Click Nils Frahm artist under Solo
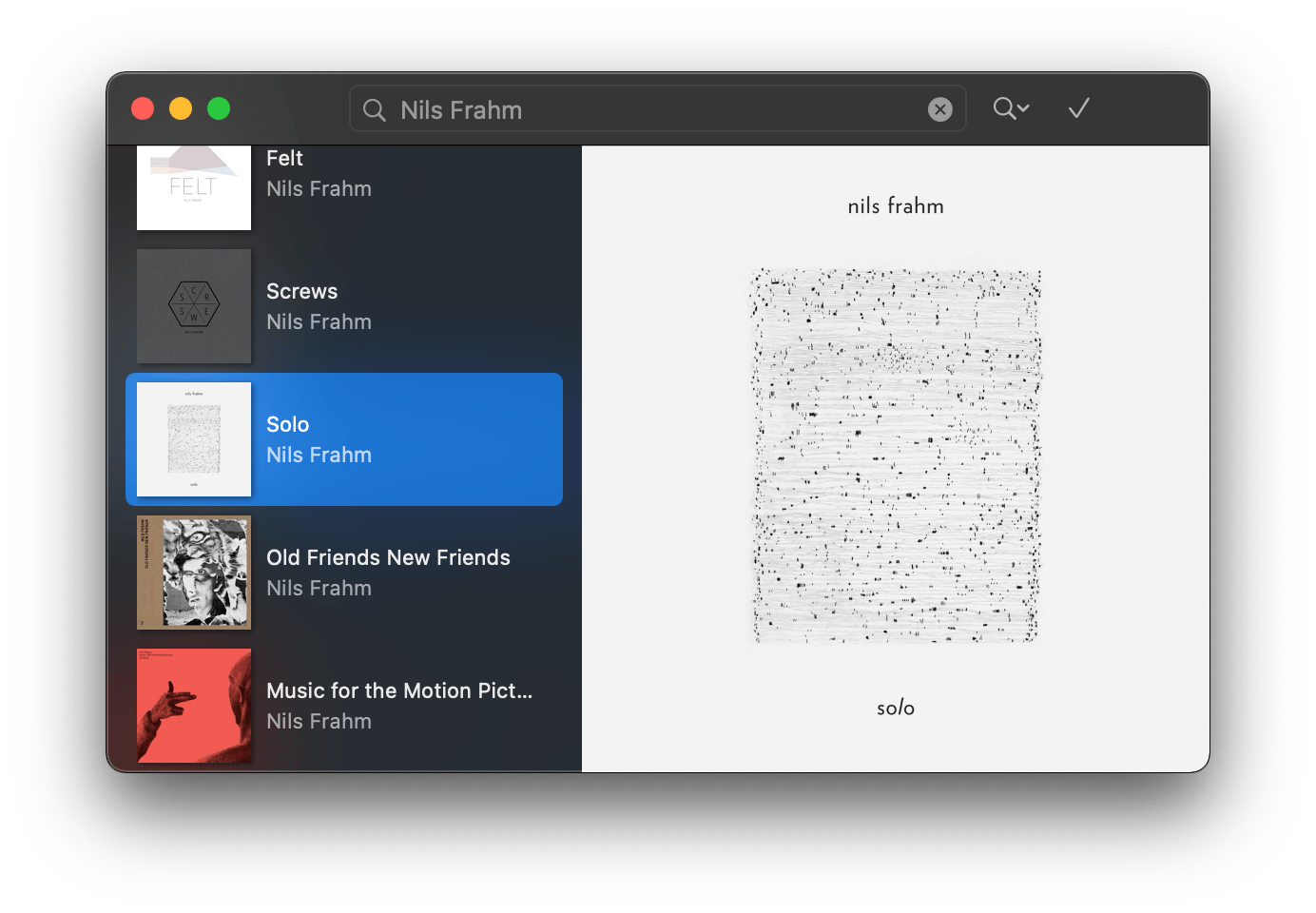1316x913 pixels. coord(319,455)
